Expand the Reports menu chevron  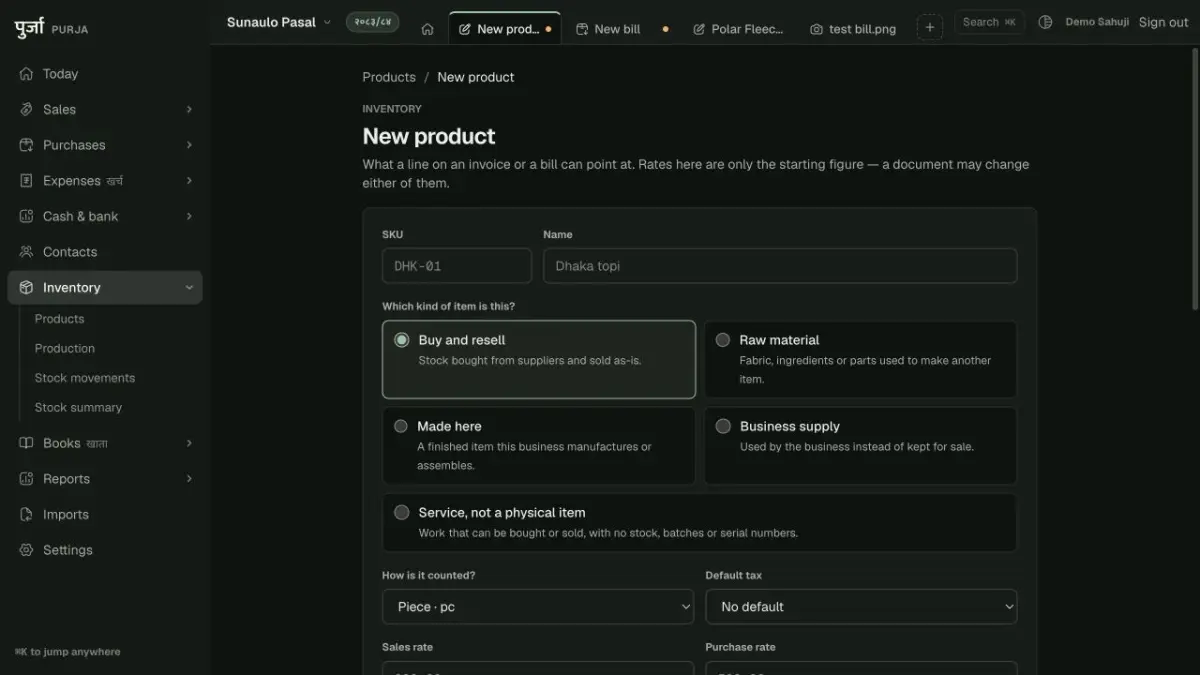pos(189,479)
